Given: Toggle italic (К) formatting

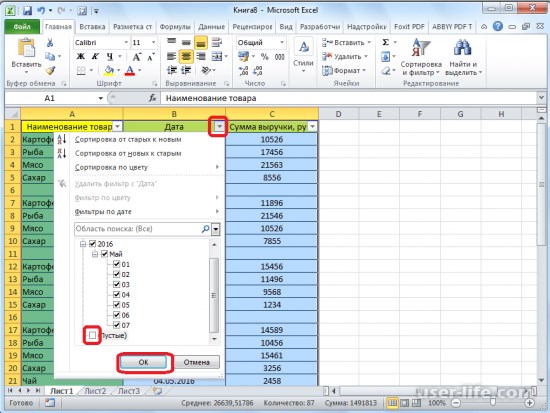Looking at the screenshot, I should [95, 56].
